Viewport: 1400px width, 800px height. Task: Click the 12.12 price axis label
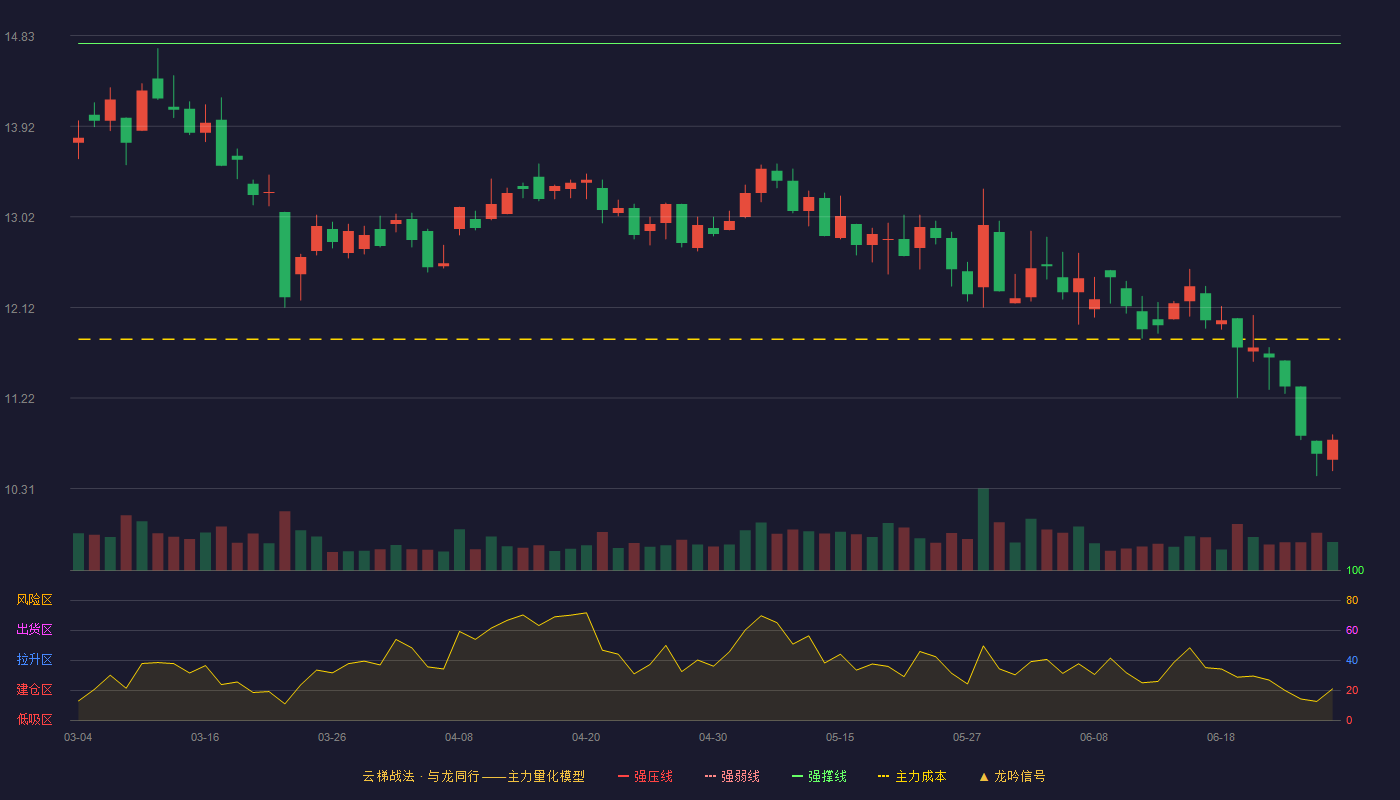[20, 309]
